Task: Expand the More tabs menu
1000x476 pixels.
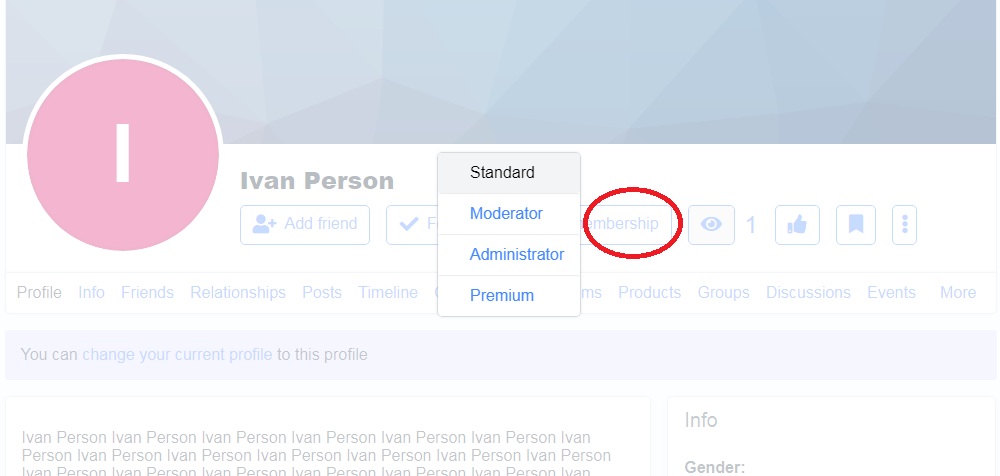Action: (957, 292)
